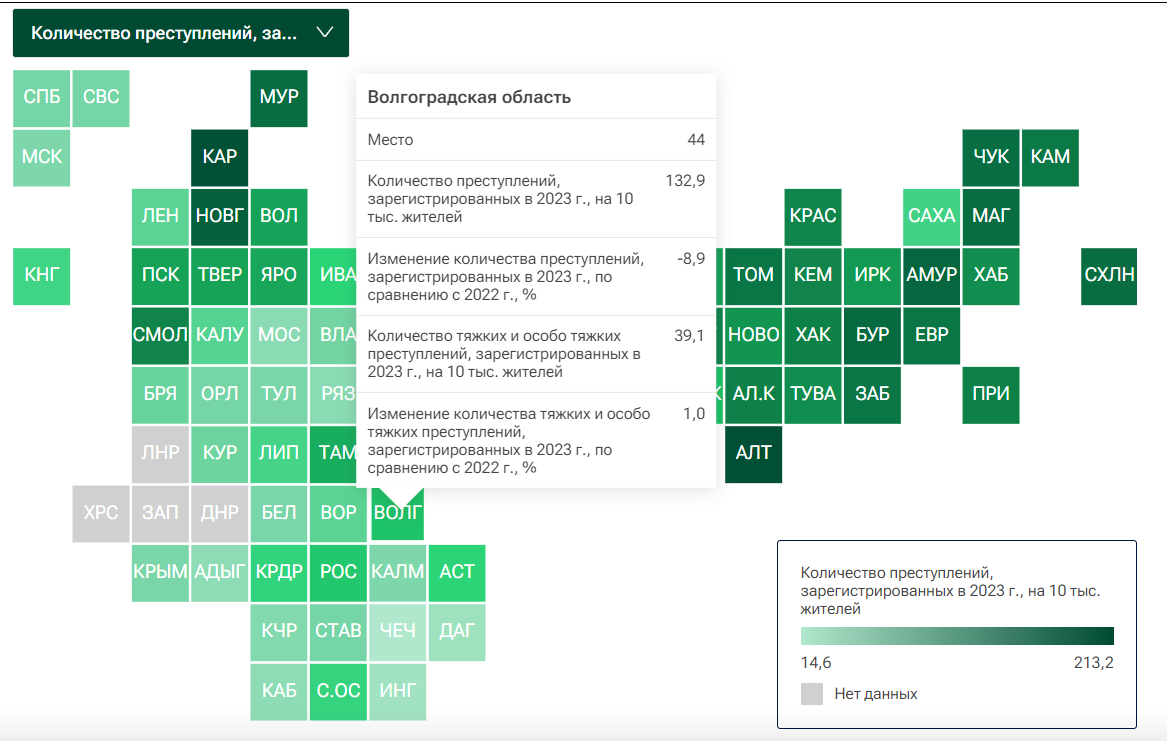Select the КНГ region tile
Image resolution: width=1167 pixels, height=741 pixels.
42,275
